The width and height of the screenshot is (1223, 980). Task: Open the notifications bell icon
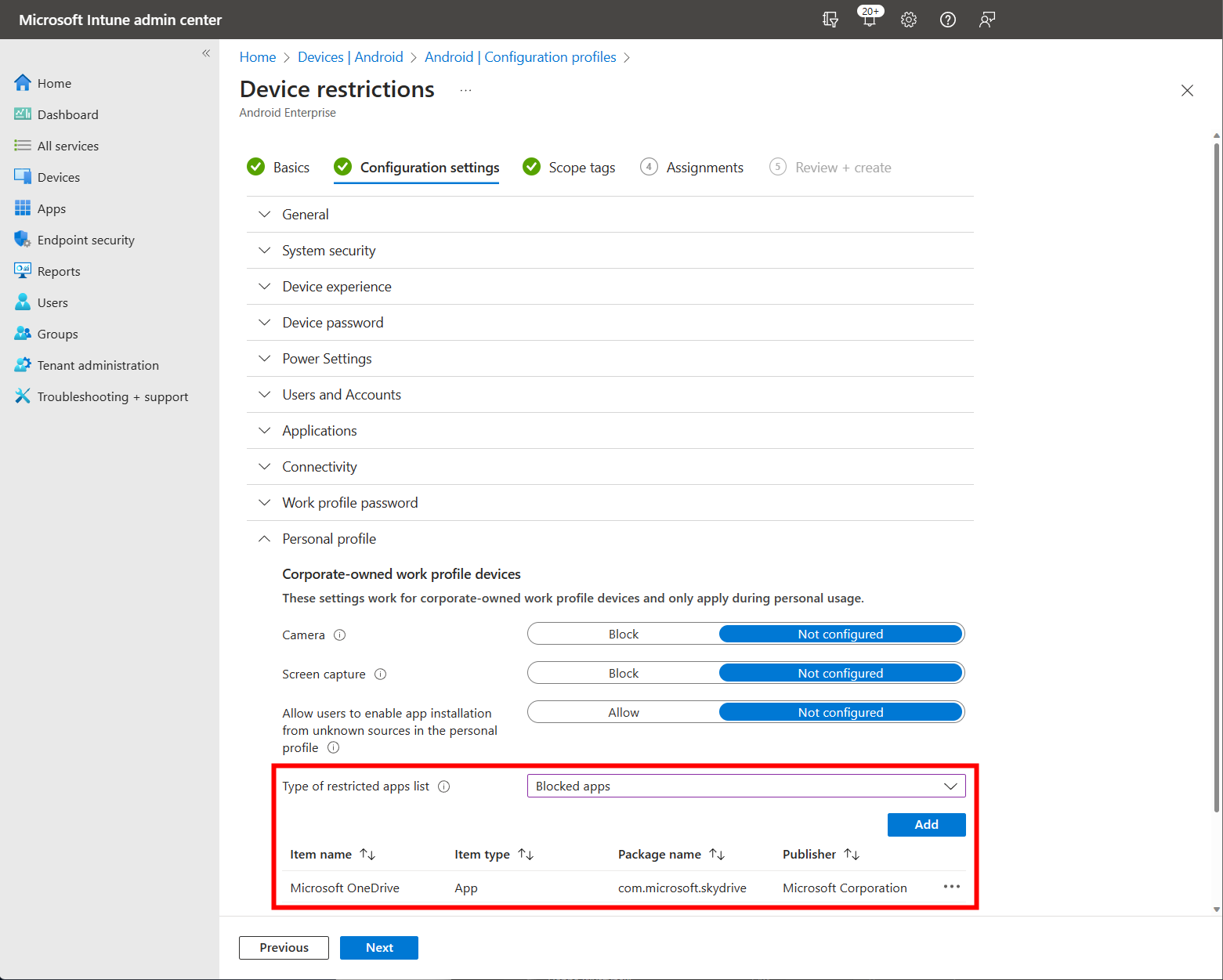(x=870, y=20)
